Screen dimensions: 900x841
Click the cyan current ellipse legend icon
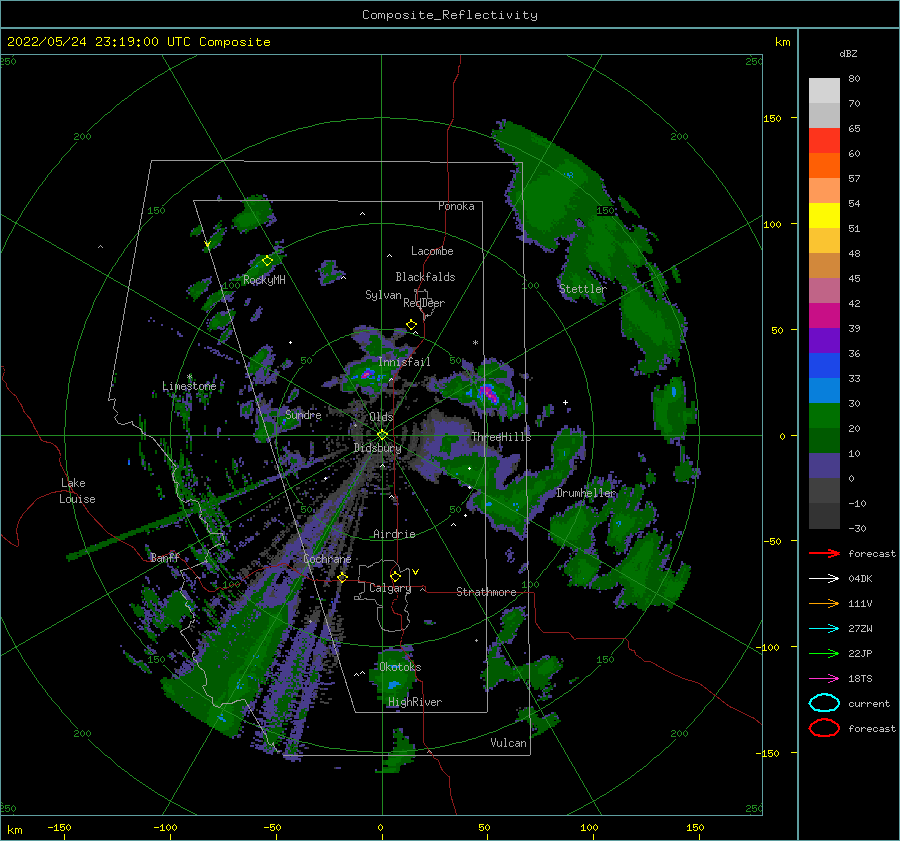point(824,703)
